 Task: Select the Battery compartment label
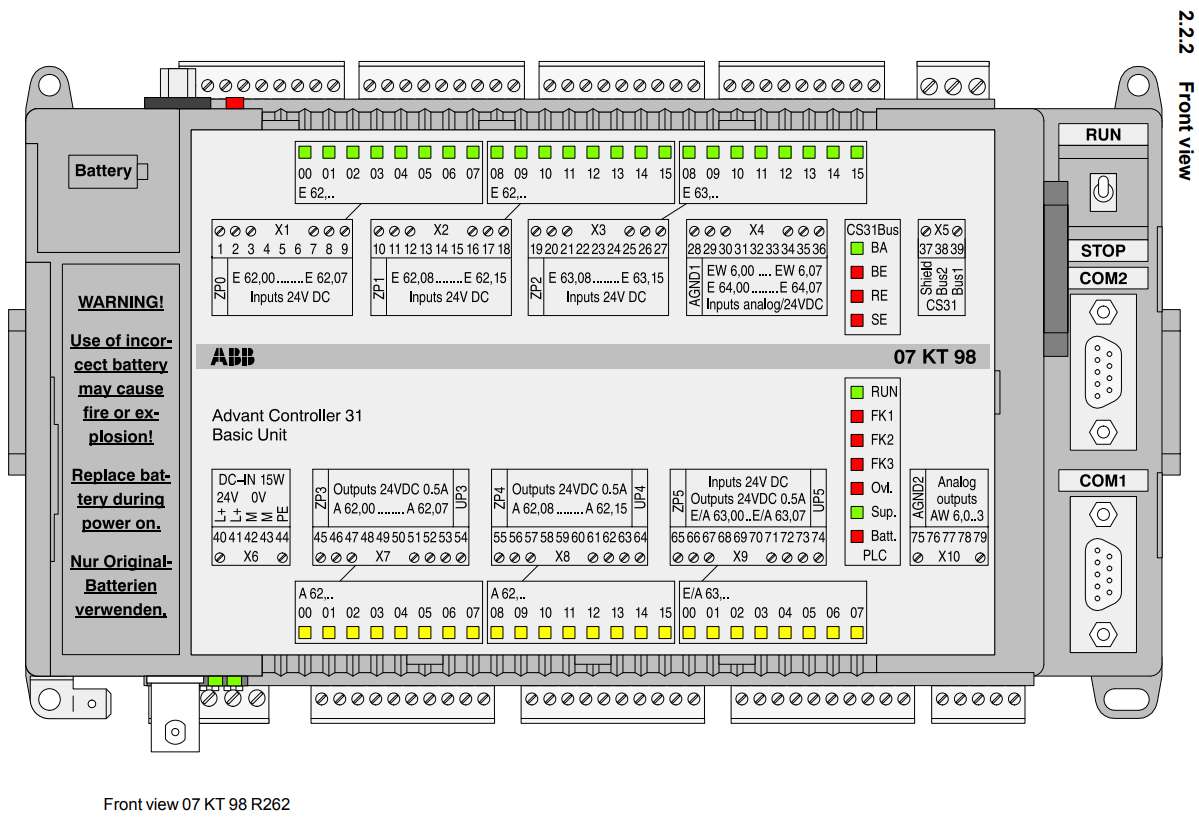point(103,171)
